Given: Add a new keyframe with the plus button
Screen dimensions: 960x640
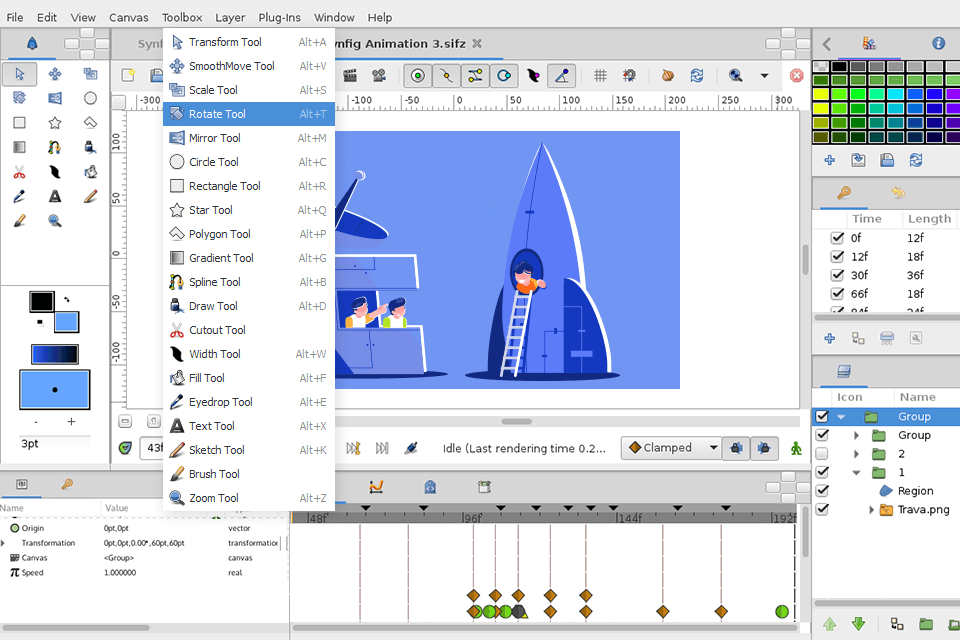Looking at the screenshot, I should click(x=829, y=338).
